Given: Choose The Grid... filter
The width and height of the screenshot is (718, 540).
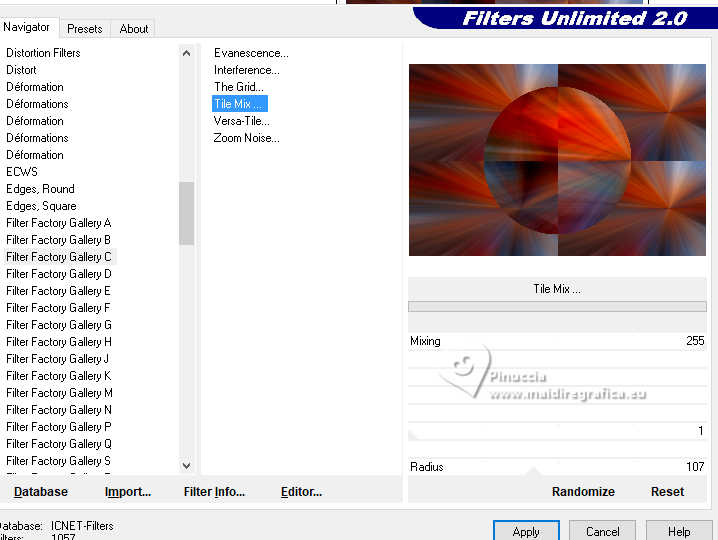Looking at the screenshot, I should [239, 87].
